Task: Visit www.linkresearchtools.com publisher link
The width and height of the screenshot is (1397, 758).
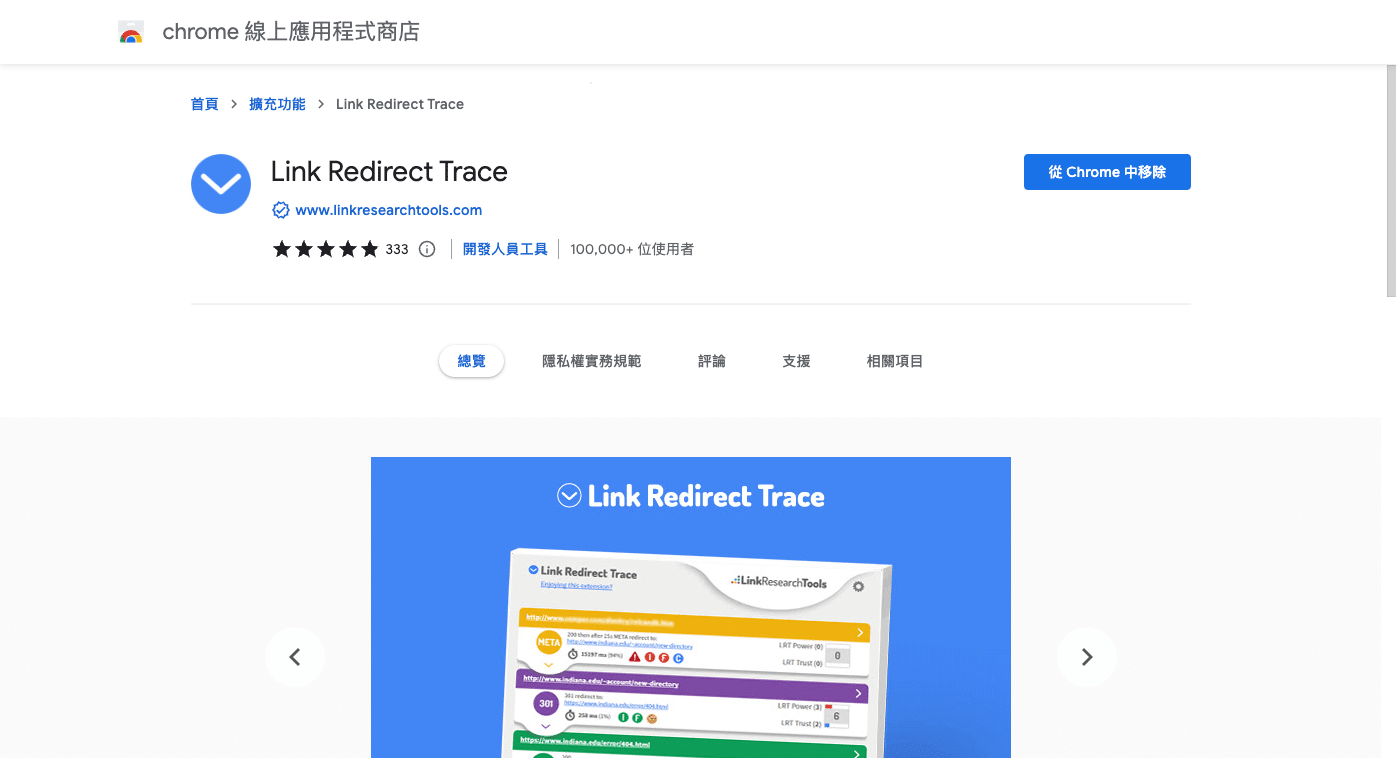Action: (x=388, y=210)
